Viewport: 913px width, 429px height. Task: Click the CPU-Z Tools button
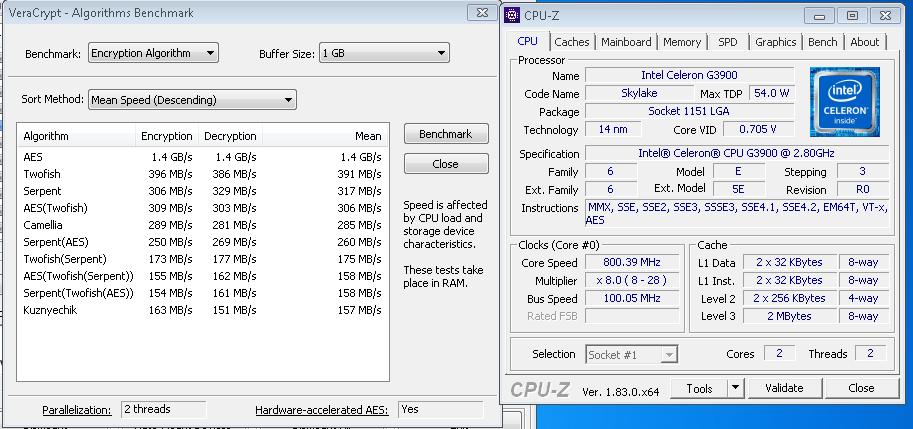click(699, 388)
